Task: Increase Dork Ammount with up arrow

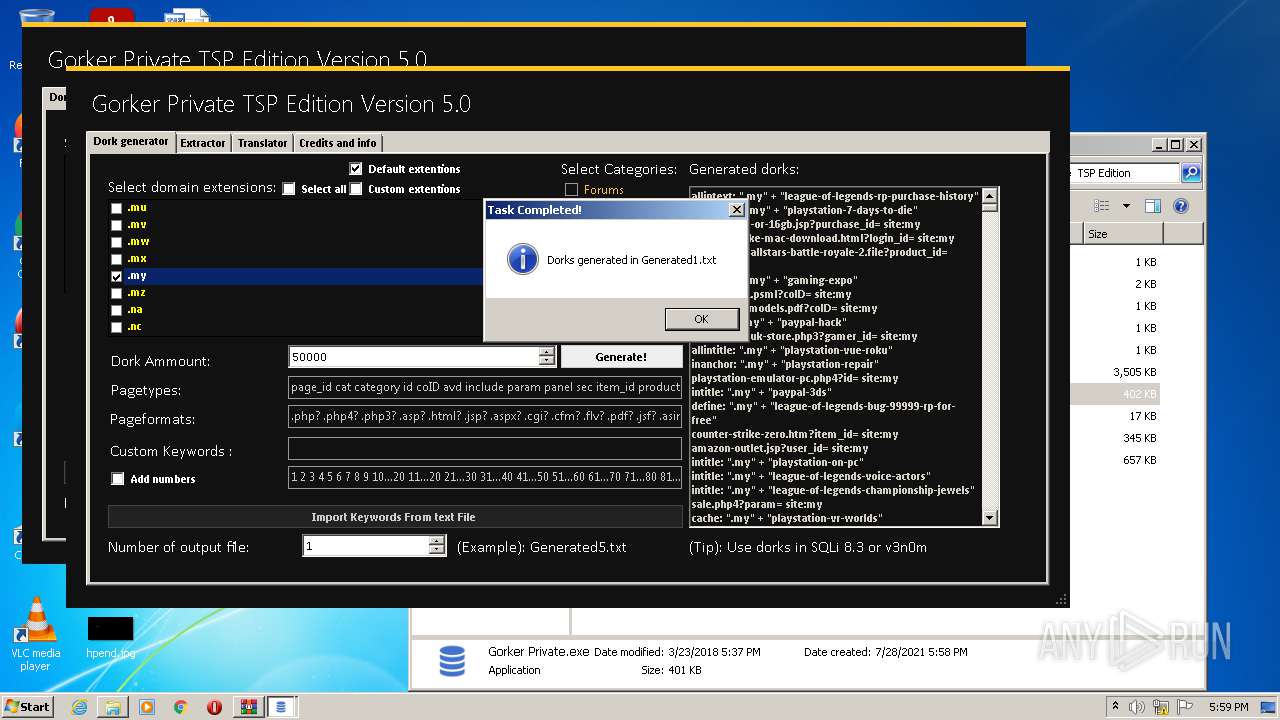Action: (546, 352)
